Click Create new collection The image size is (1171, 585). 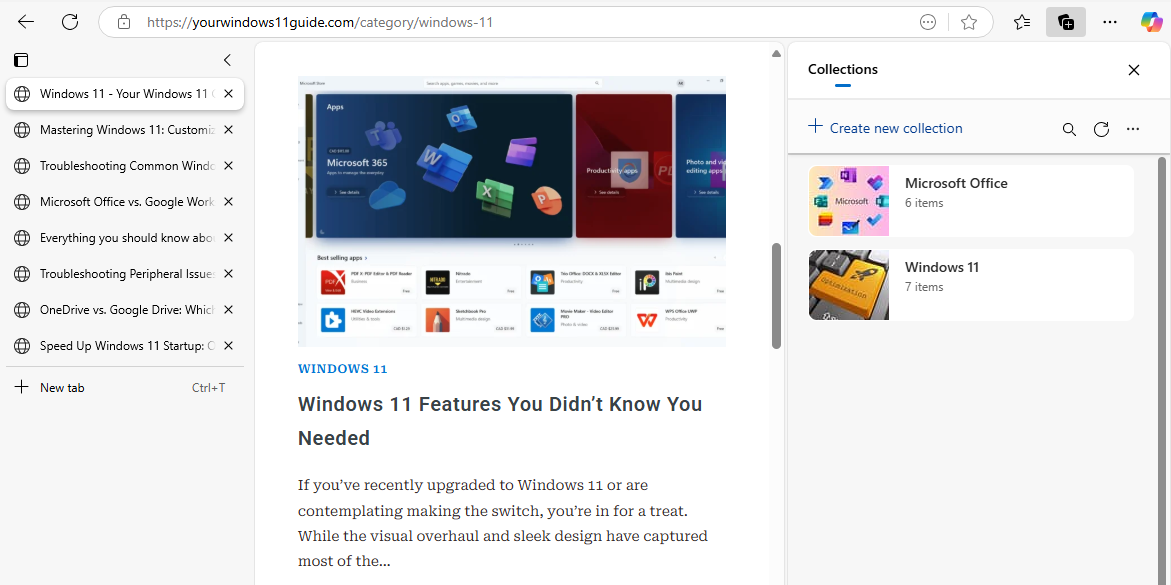(885, 128)
